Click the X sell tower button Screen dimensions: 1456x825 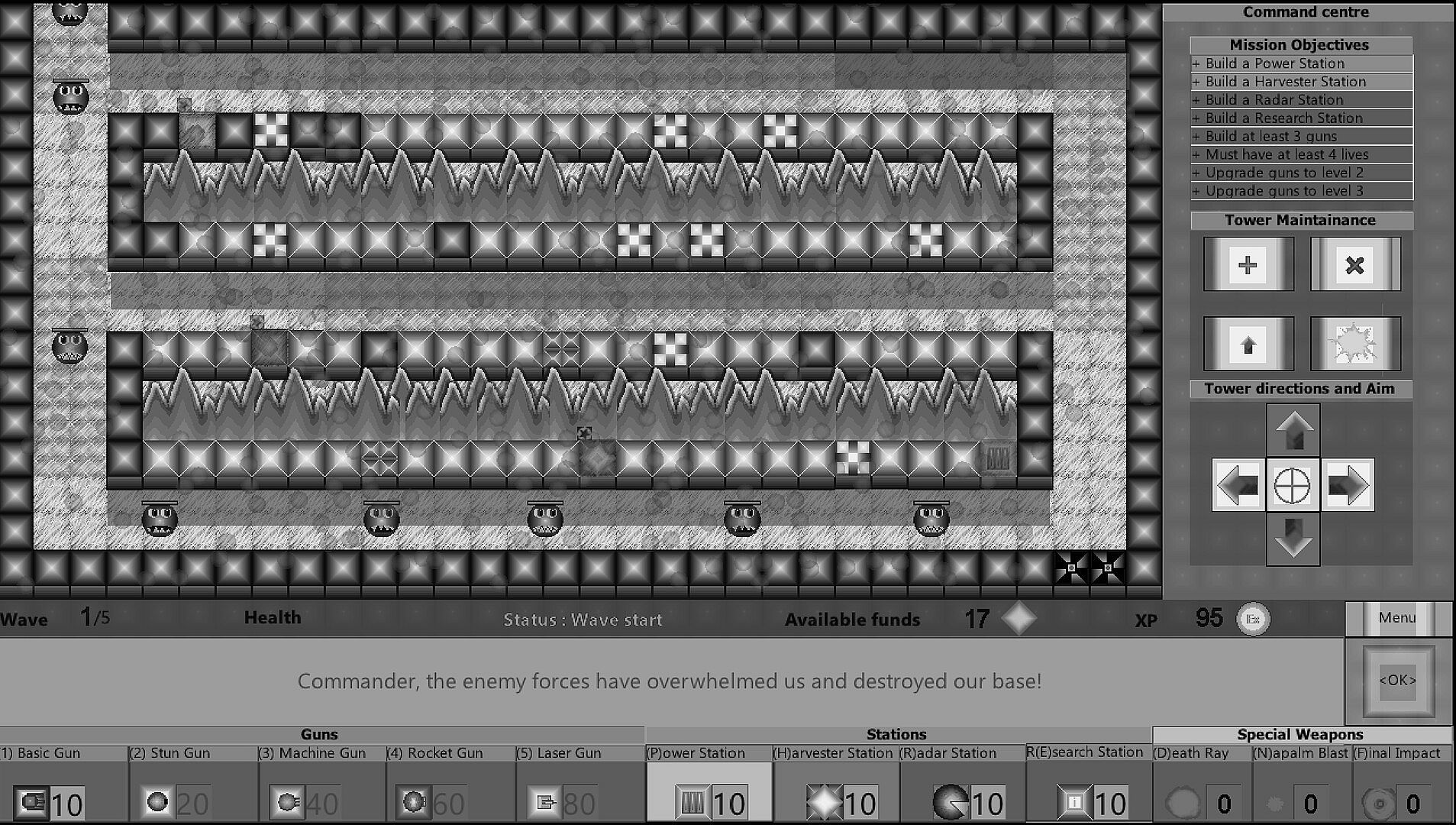click(x=1355, y=264)
